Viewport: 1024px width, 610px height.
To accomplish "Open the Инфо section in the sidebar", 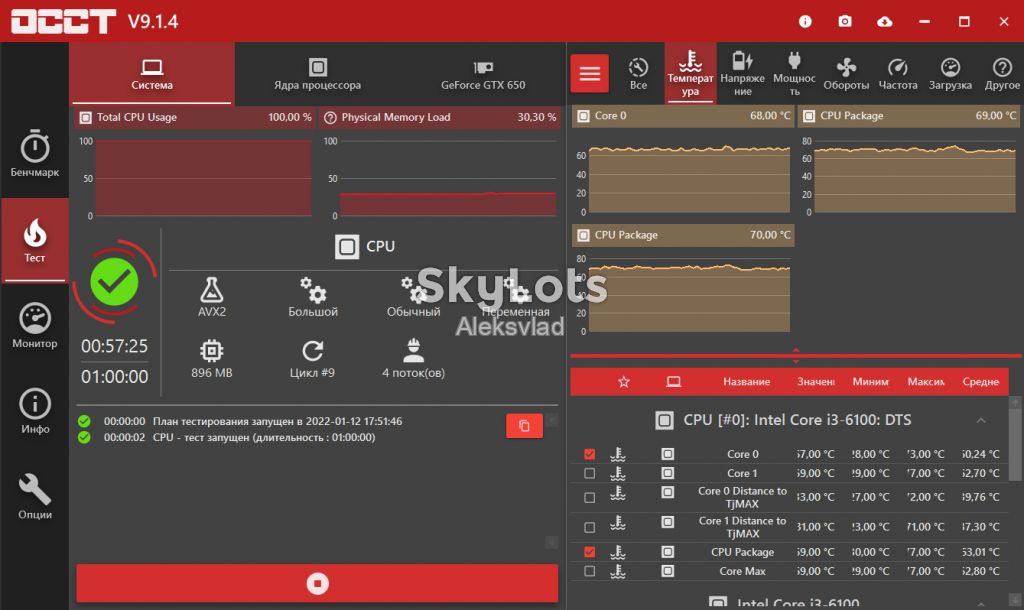I will pos(35,411).
